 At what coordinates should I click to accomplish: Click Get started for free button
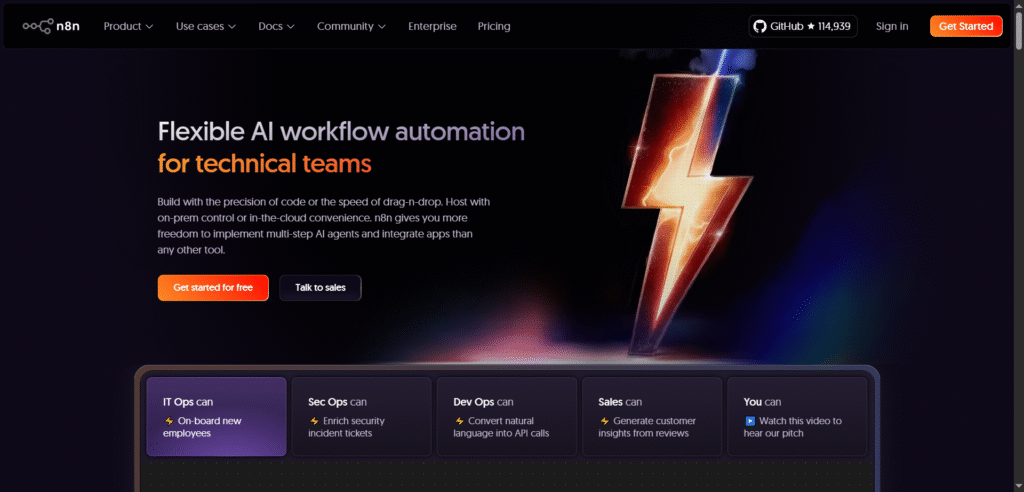[213, 287]
